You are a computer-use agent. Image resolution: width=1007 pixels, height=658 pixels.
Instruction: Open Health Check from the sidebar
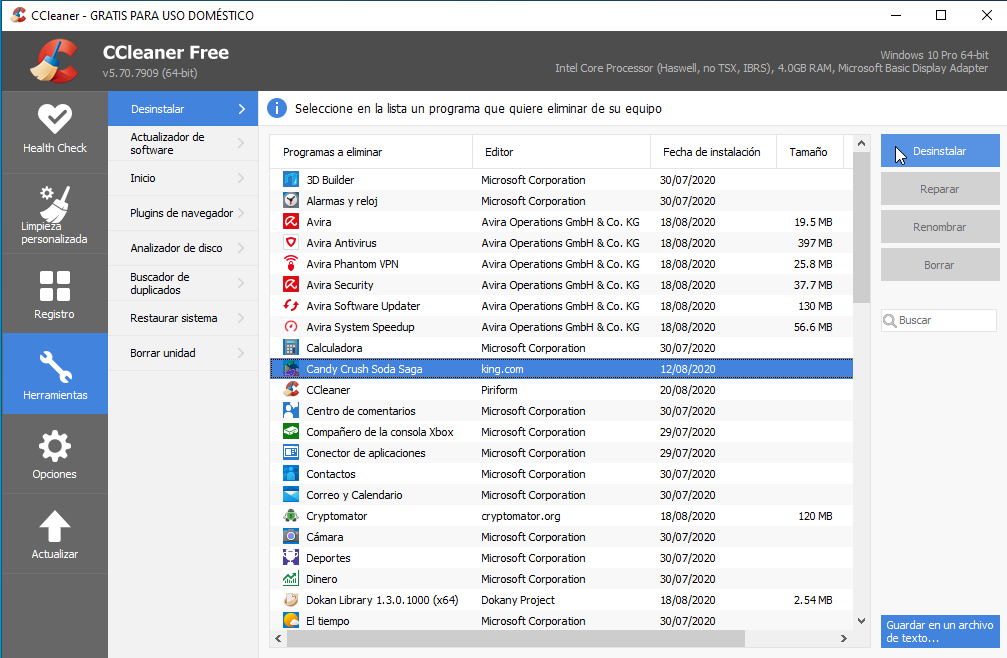55,132
